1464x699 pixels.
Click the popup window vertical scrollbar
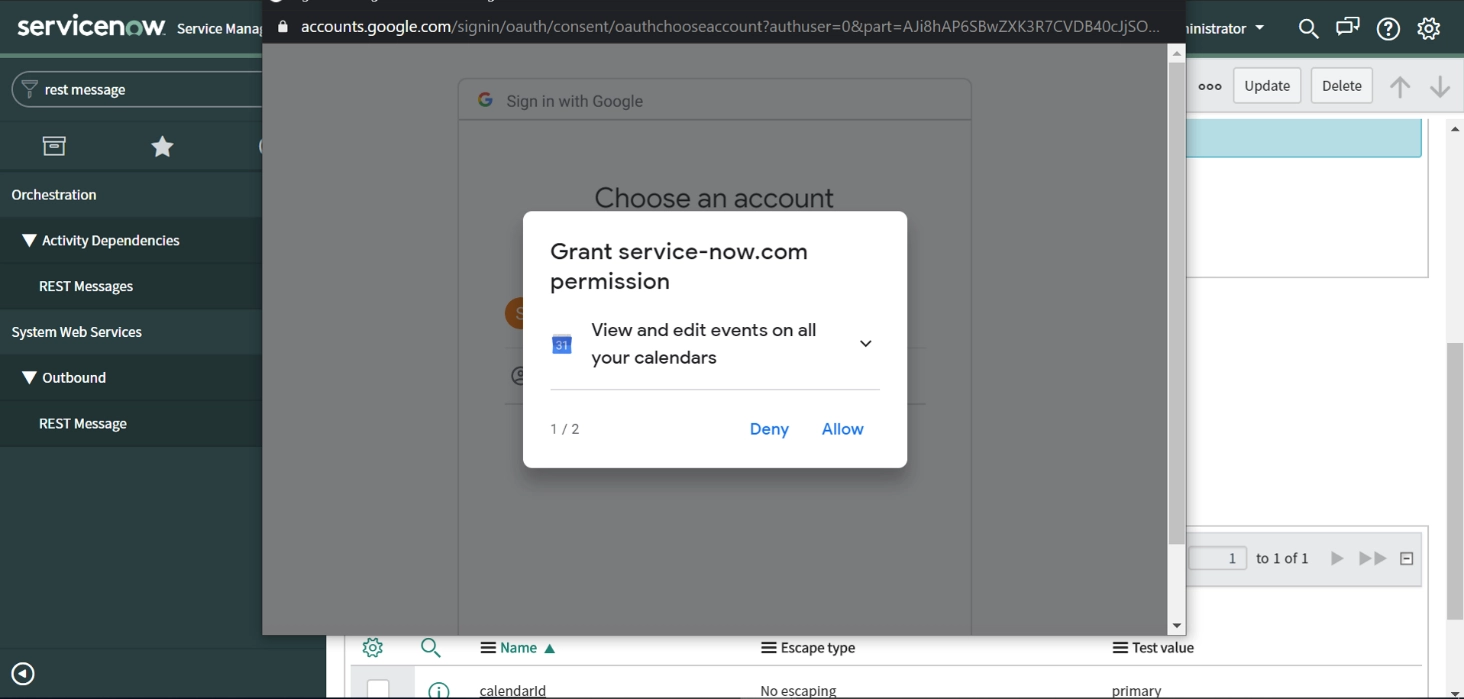point(1177,302)
